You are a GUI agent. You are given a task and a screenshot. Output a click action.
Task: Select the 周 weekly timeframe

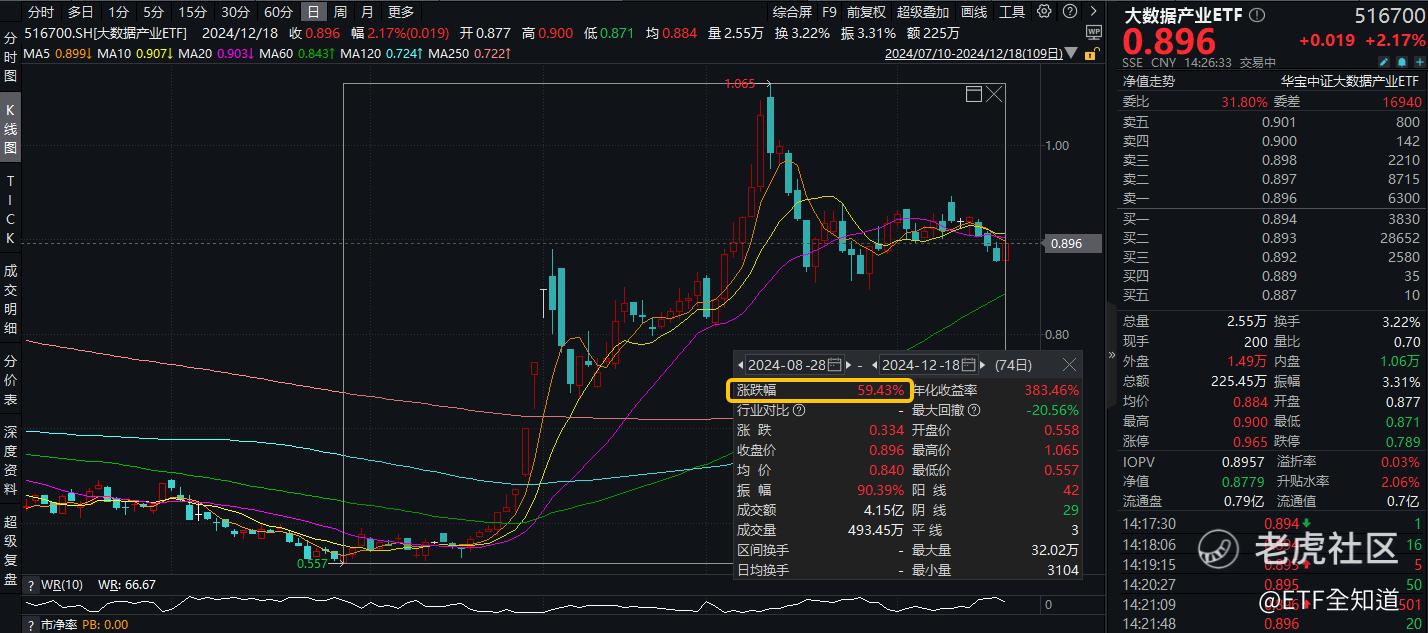click(x=341, y=12)
